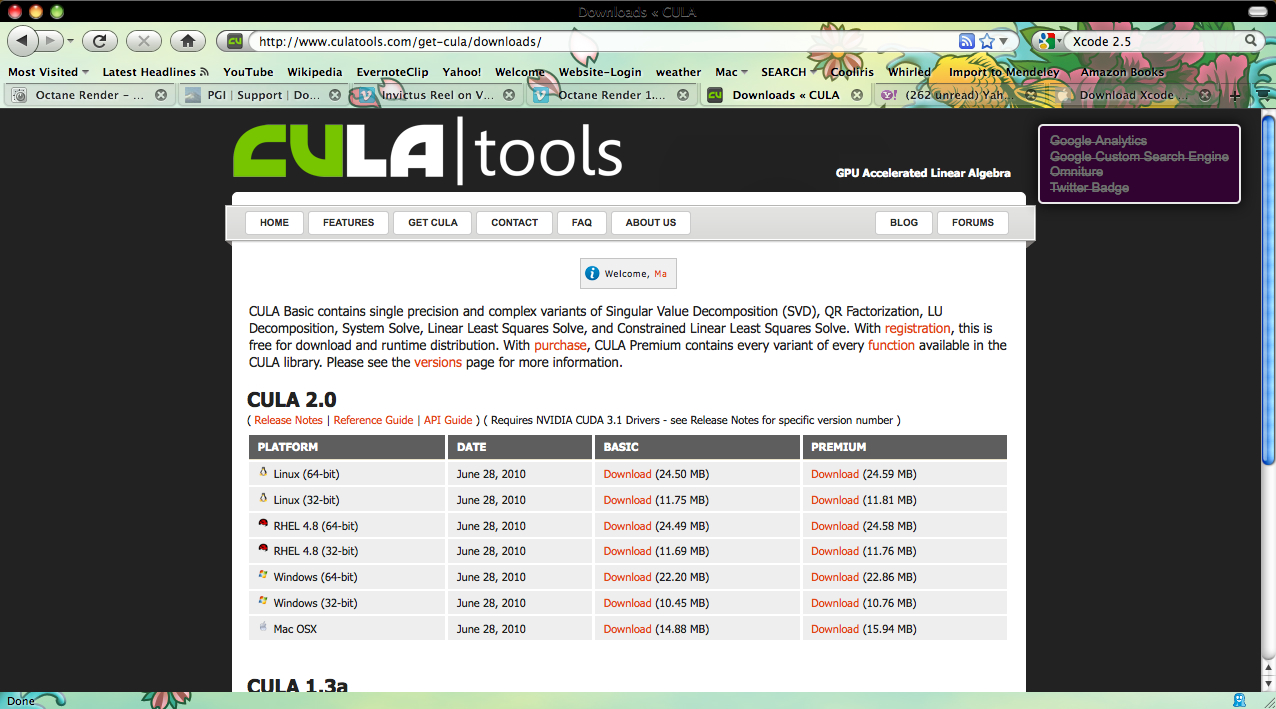Open the ABOUT US navigation button
The width and height of the screenshot is (1276, 709).
point(651,223)
